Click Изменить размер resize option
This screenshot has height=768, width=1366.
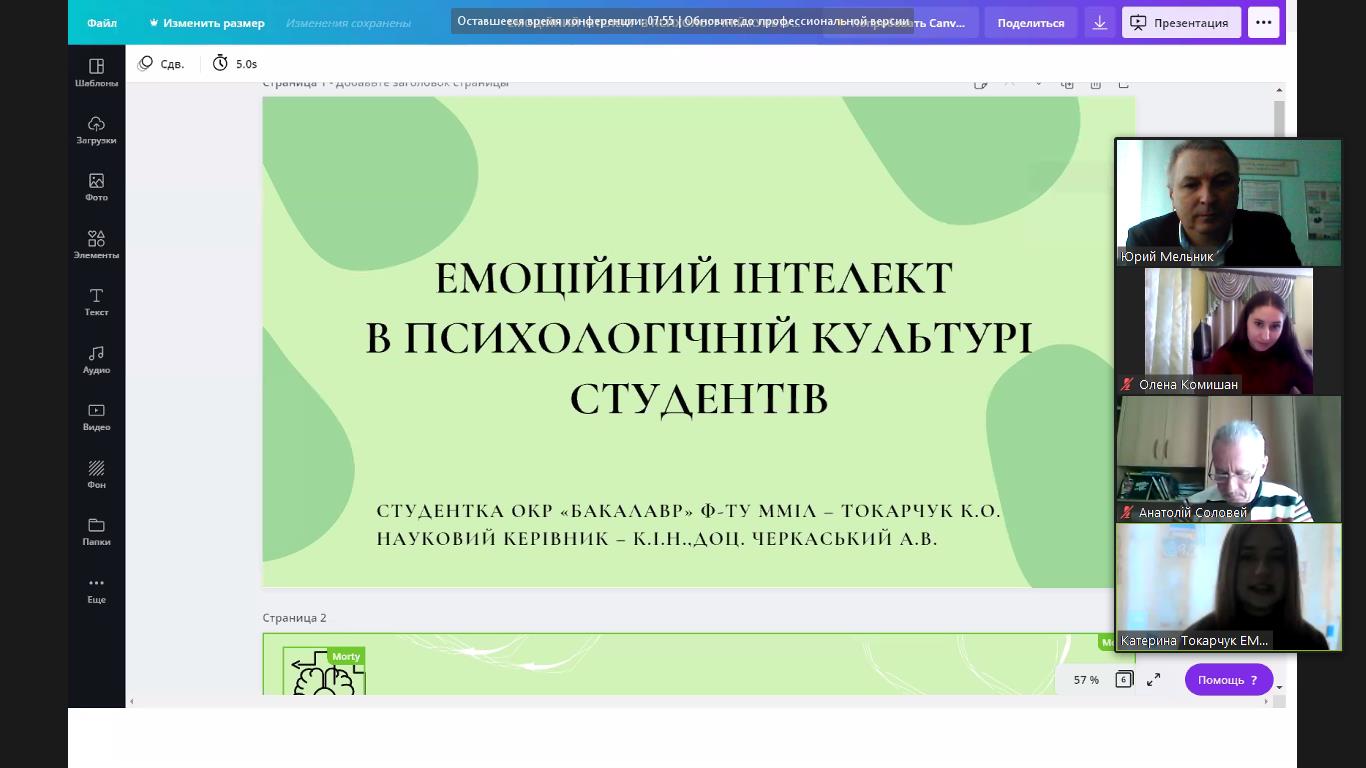coord(207,22)
